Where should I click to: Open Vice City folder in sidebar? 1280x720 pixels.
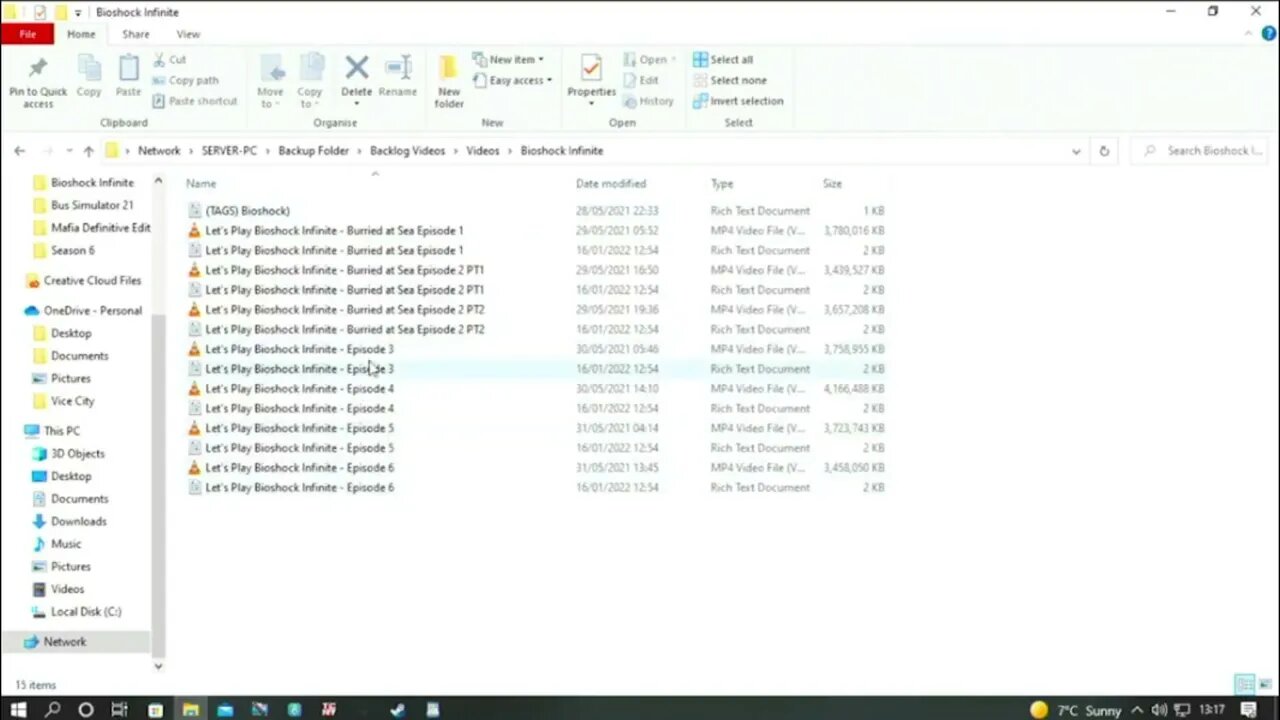[x=72, y=401]
